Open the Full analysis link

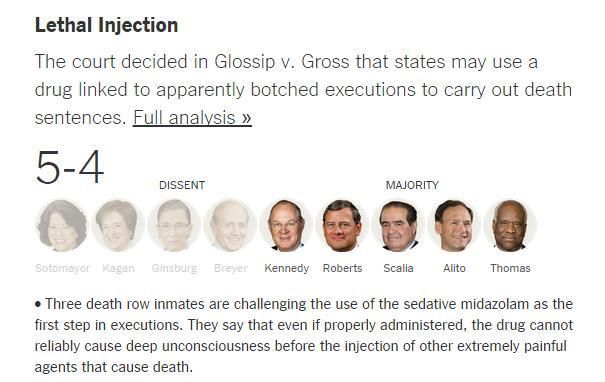pos(192,118)
